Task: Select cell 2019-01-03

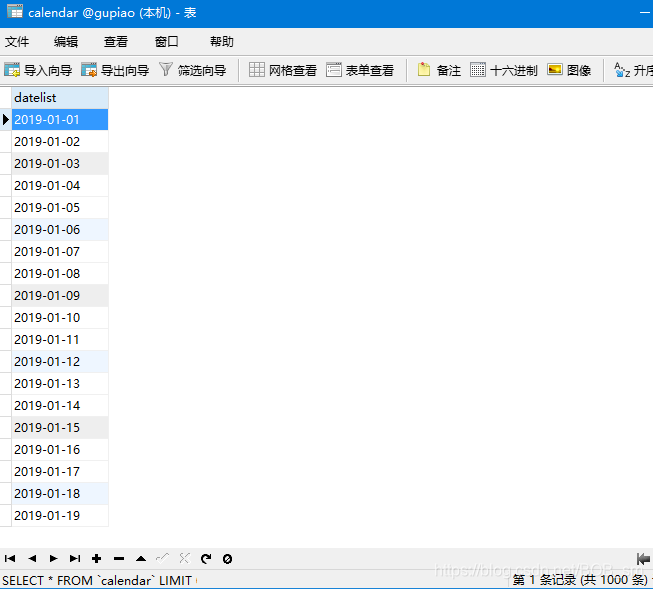Action: [60, 164]
